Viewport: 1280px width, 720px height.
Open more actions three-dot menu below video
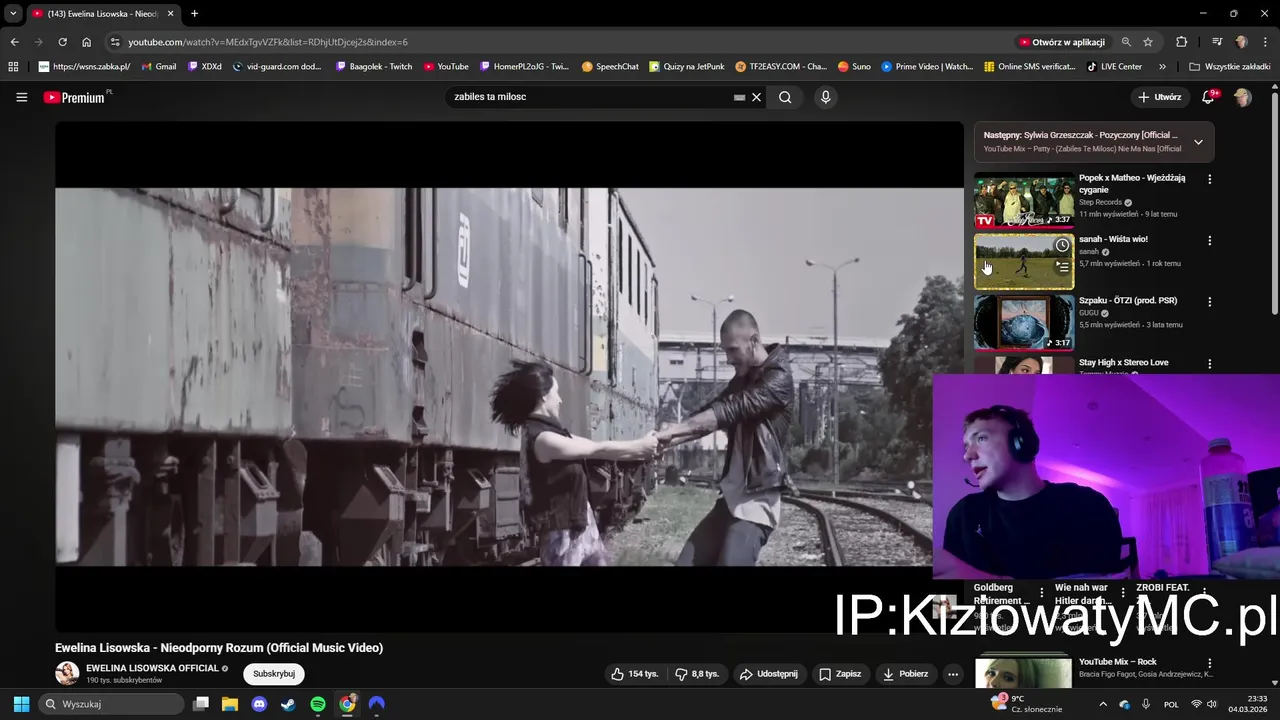coord(953,674)
